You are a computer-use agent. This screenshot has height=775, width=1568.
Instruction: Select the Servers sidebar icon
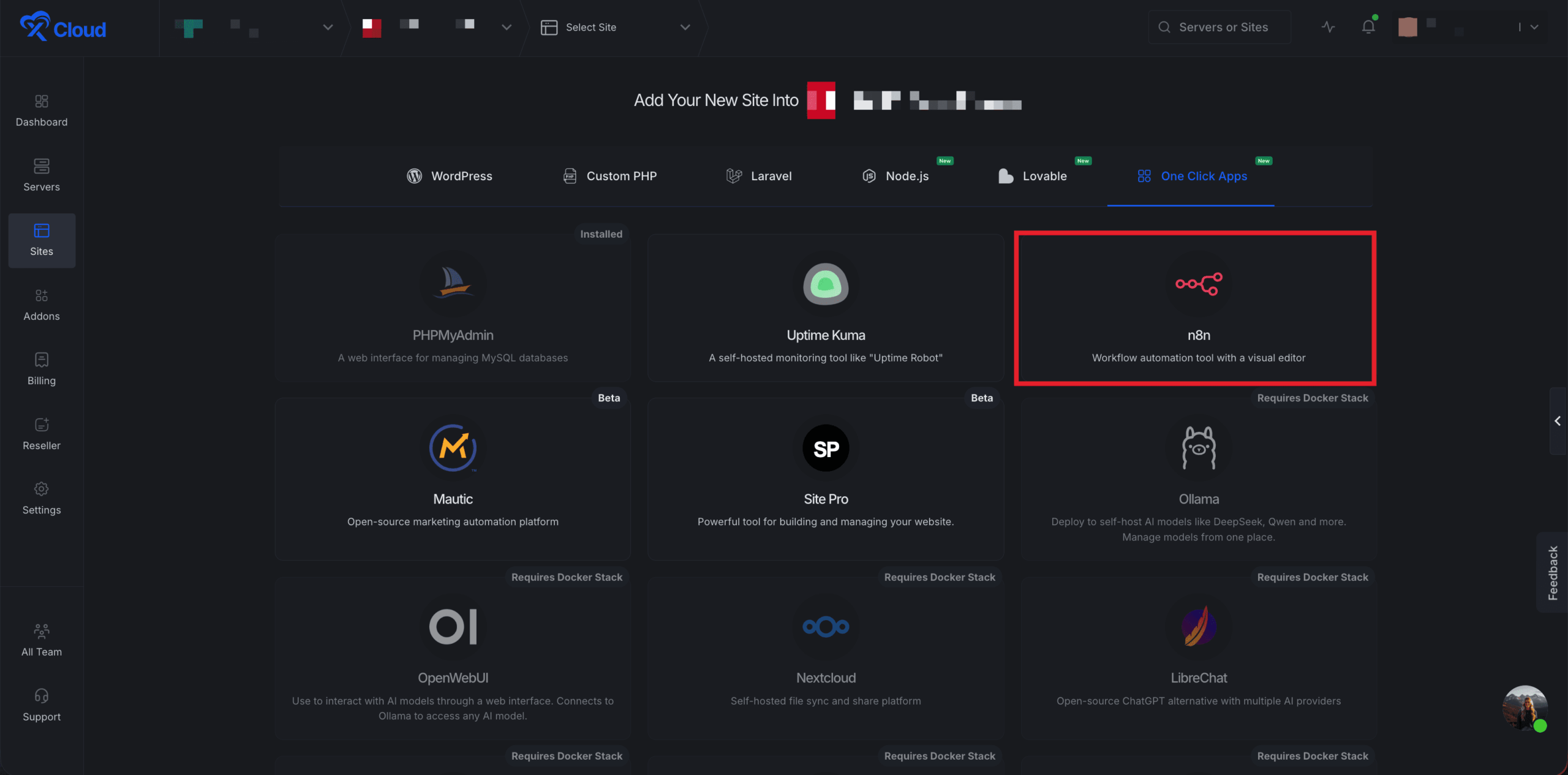41,175
